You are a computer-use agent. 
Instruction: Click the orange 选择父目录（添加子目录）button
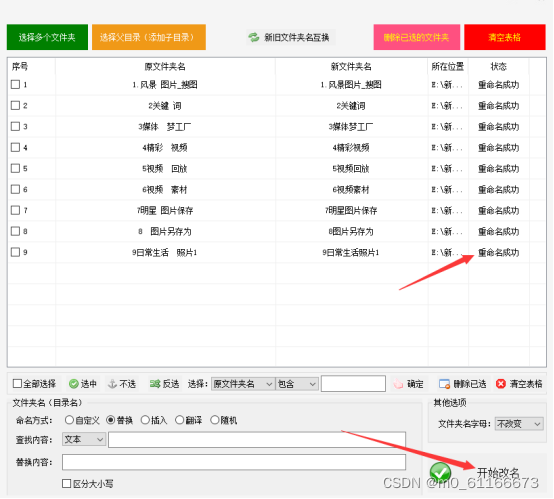pos(149,37)
